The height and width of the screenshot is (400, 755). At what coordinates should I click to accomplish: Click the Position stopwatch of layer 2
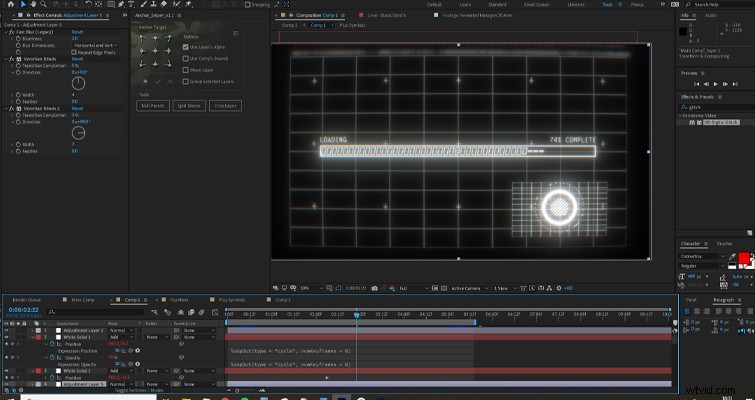tap(52, 344)
